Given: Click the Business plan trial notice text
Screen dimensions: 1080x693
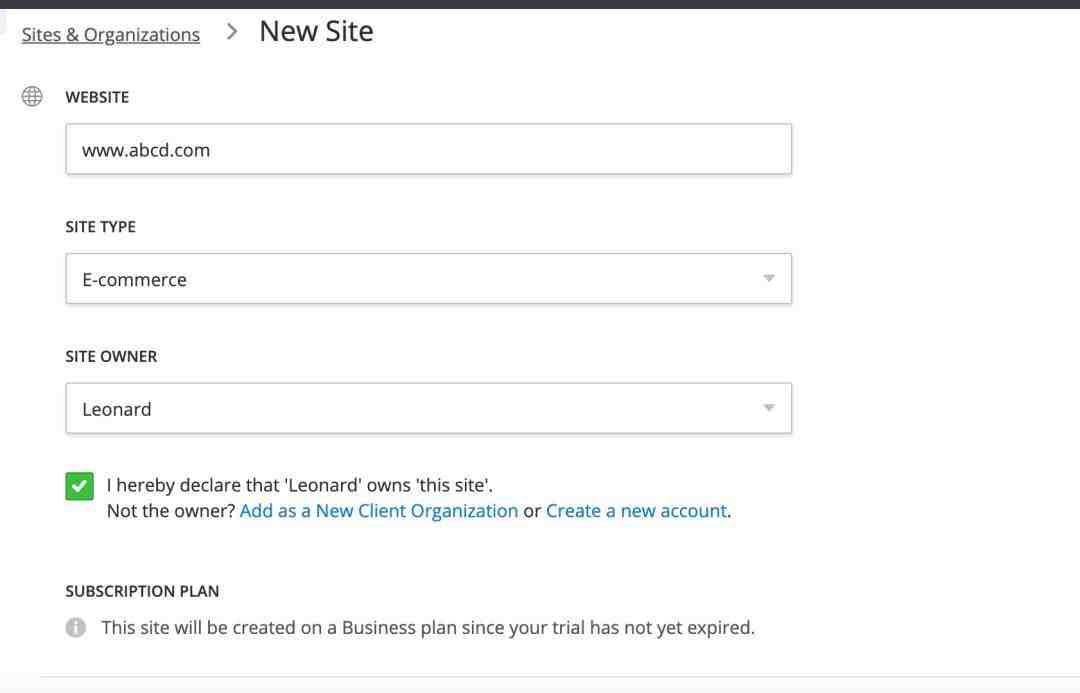Looking at the screenshot, I should [428, 628].
